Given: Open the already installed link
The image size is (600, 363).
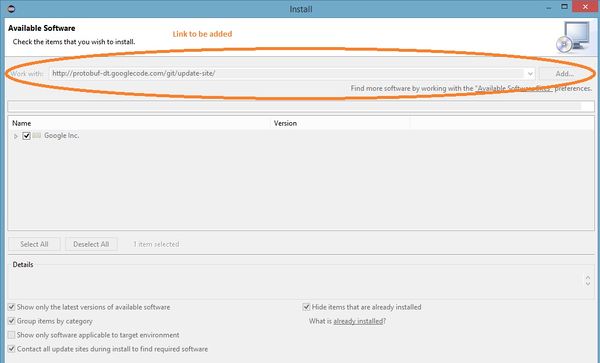Looking at the screenshot, I should point(358,321).
